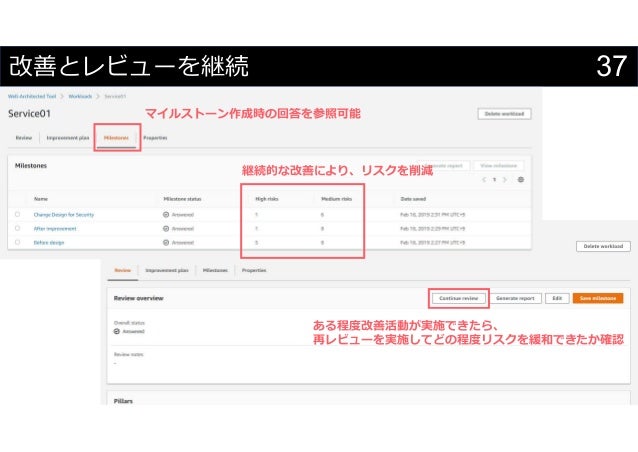This screenshot has height=452, width=638.
Task: Click the Edit button in Review overview
Action: [557, 298]
